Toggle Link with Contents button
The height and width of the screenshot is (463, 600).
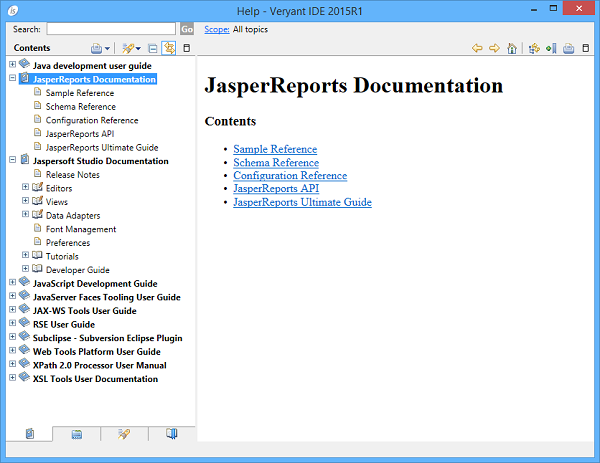[169, 48]
